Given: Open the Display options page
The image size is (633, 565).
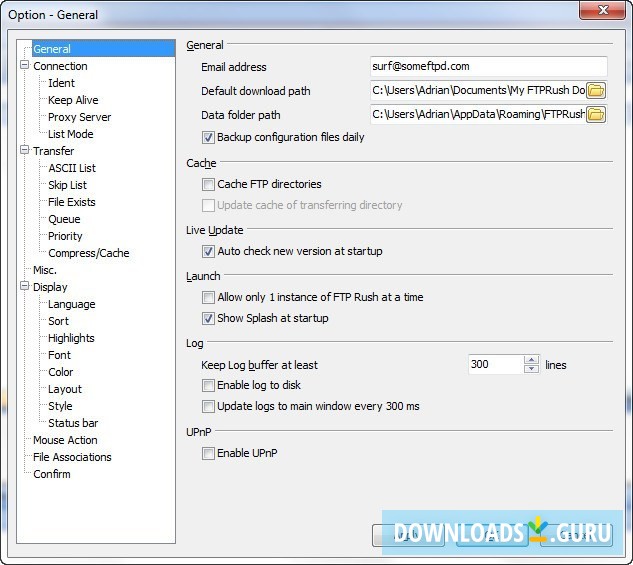Looking at the screenshot, I should click(50, 287).
